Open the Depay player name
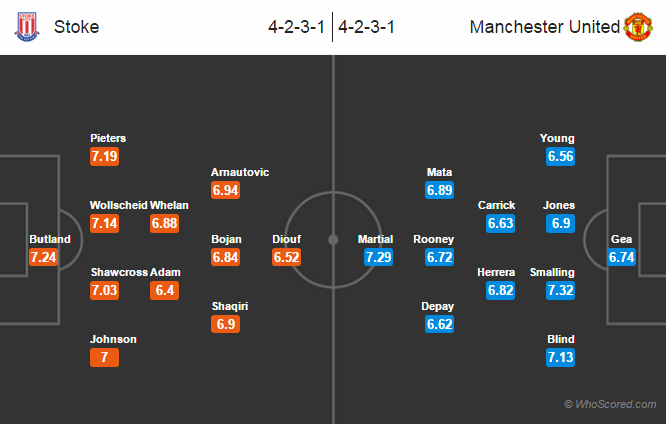 tap(439, 306)
